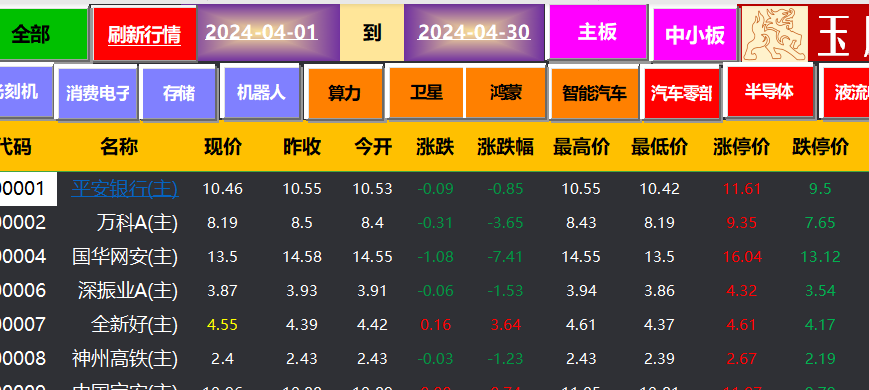Choose the 智能汽车 sector button
The image size is (869, 390).
click(x=595, y=93)
